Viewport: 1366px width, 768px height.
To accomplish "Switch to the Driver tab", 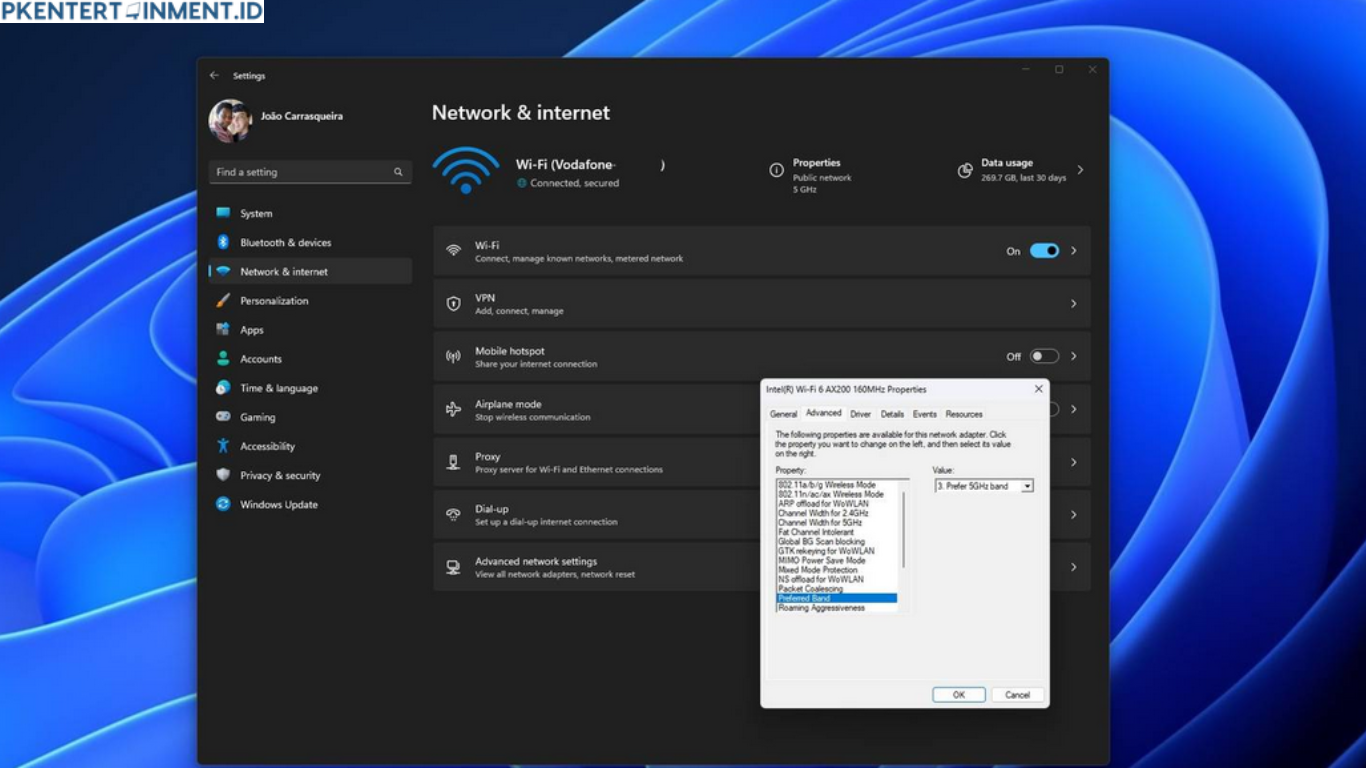I will (x=863, y=413).
